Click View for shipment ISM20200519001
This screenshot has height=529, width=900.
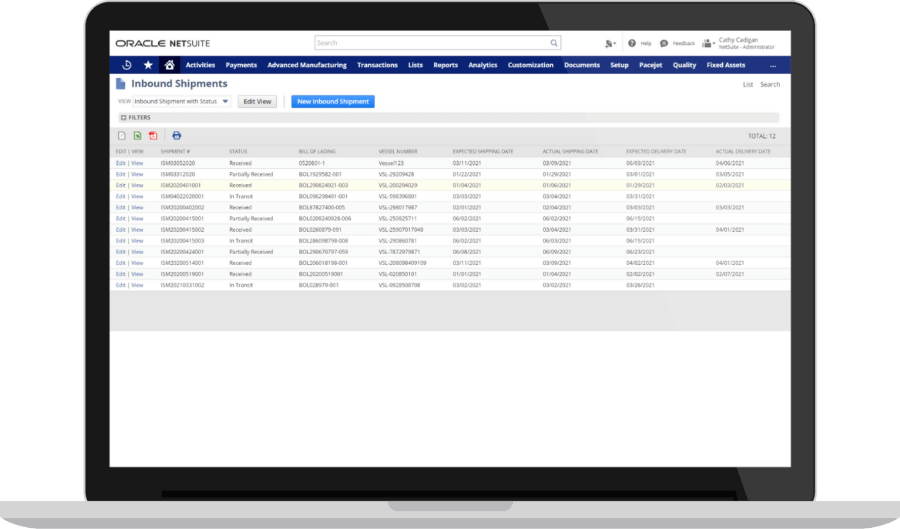click(137, 274)
